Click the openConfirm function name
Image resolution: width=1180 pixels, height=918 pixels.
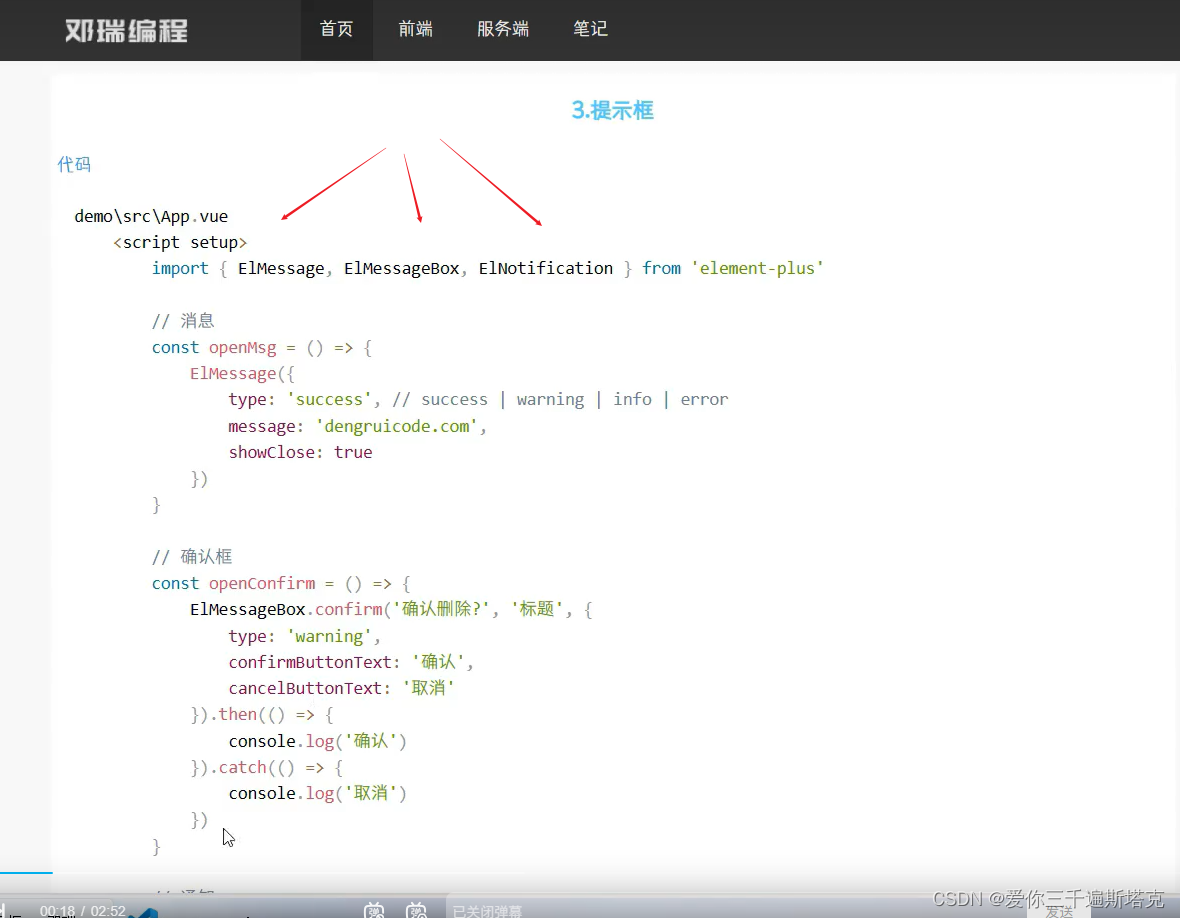click(262, 583)
